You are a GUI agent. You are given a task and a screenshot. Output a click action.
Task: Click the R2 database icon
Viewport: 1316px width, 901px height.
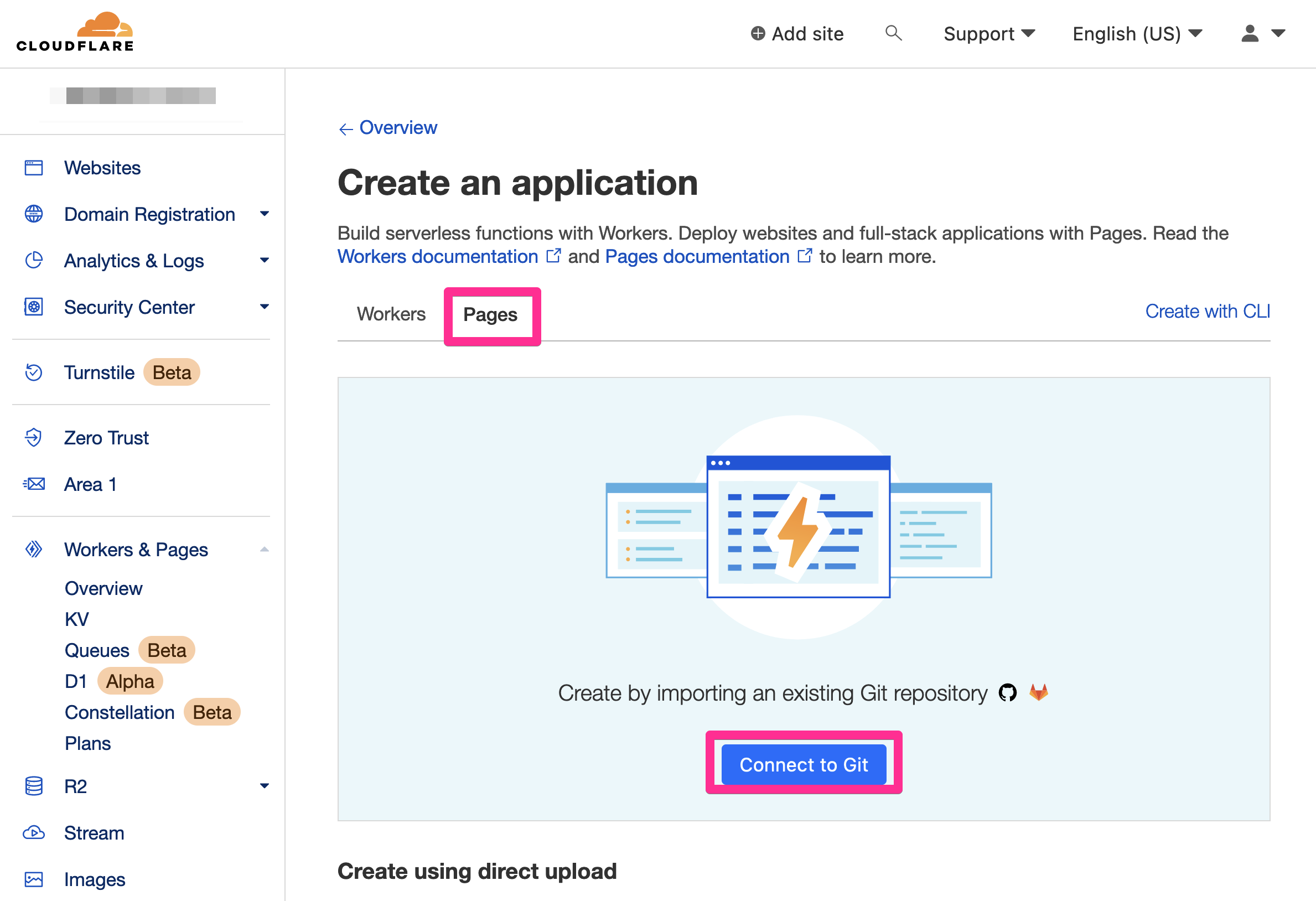(33, 786)
